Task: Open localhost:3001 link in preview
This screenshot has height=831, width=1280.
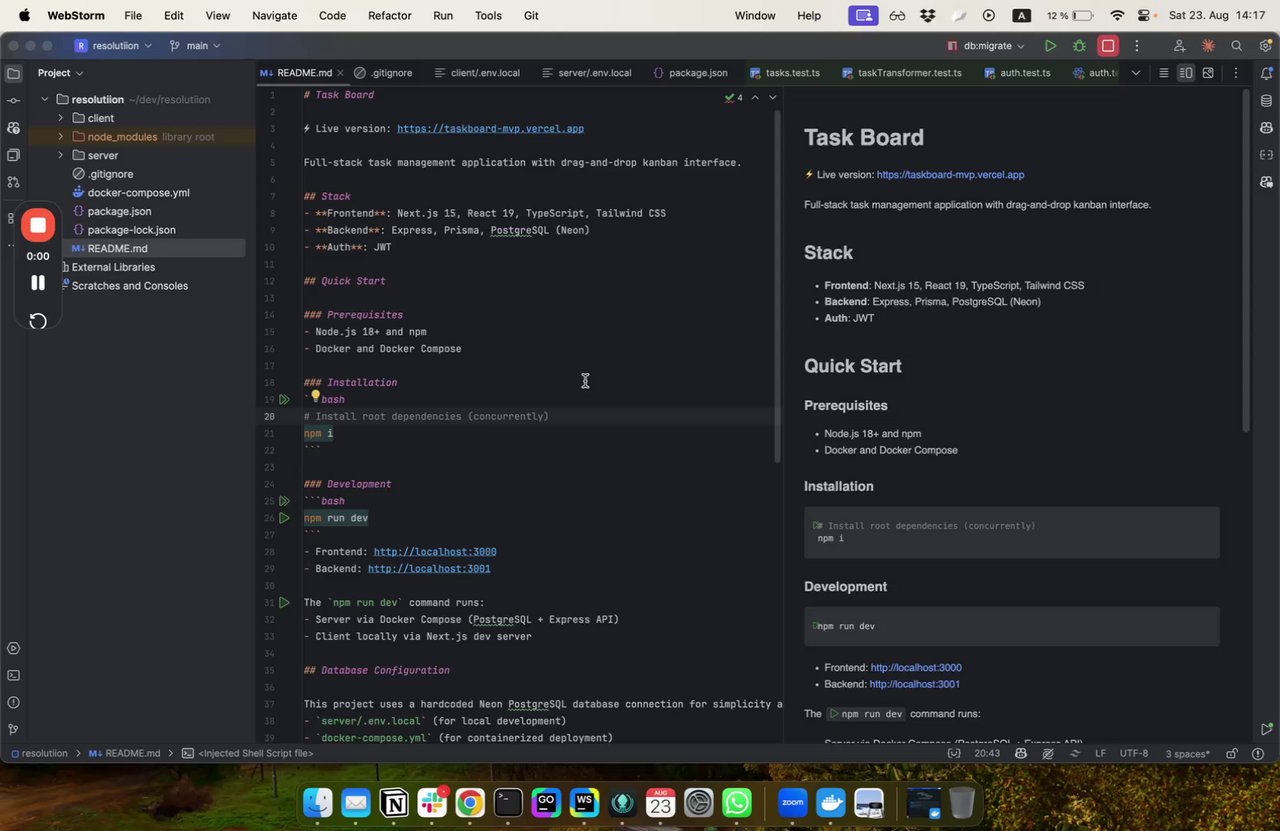Action: point(915,685)
